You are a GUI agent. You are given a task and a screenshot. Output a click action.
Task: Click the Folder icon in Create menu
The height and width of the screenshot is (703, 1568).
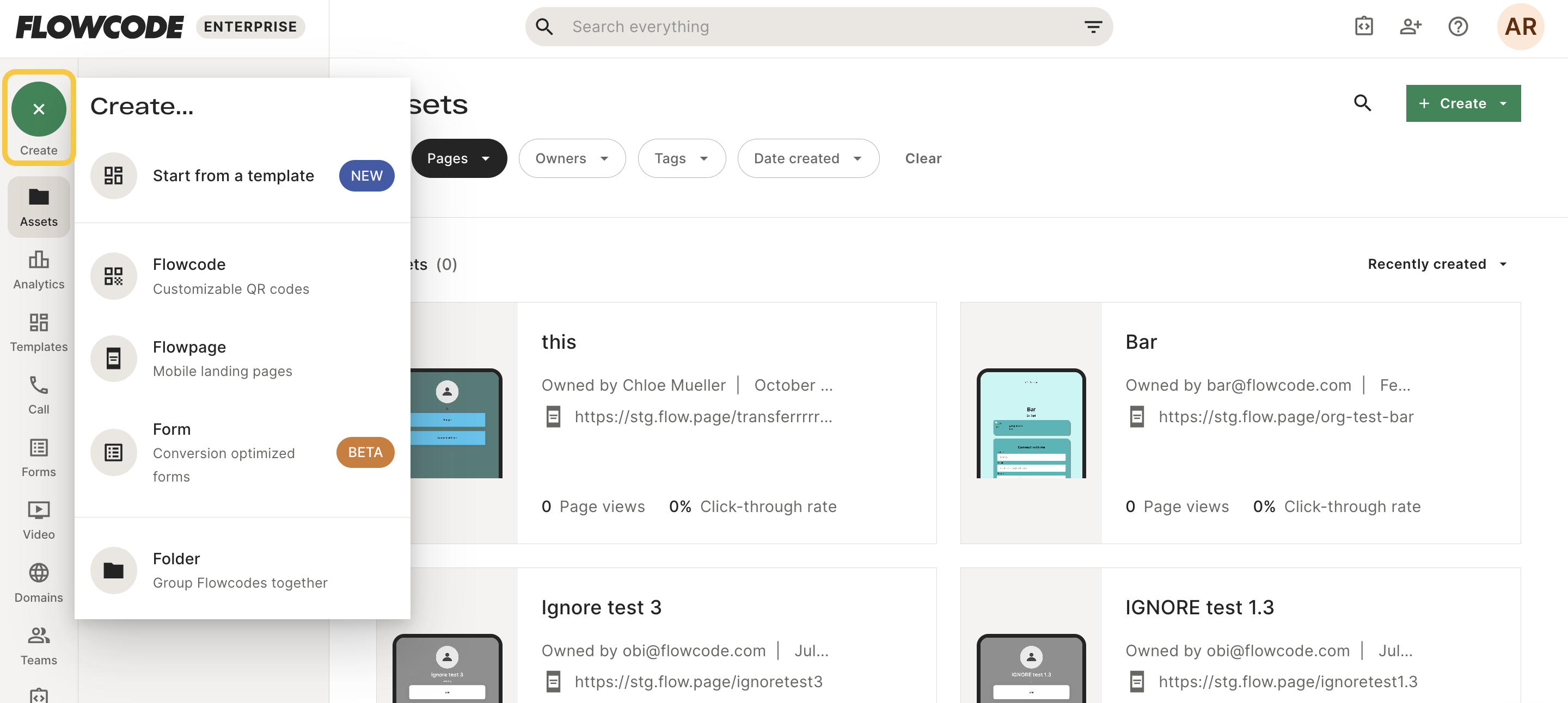(113, 570)
